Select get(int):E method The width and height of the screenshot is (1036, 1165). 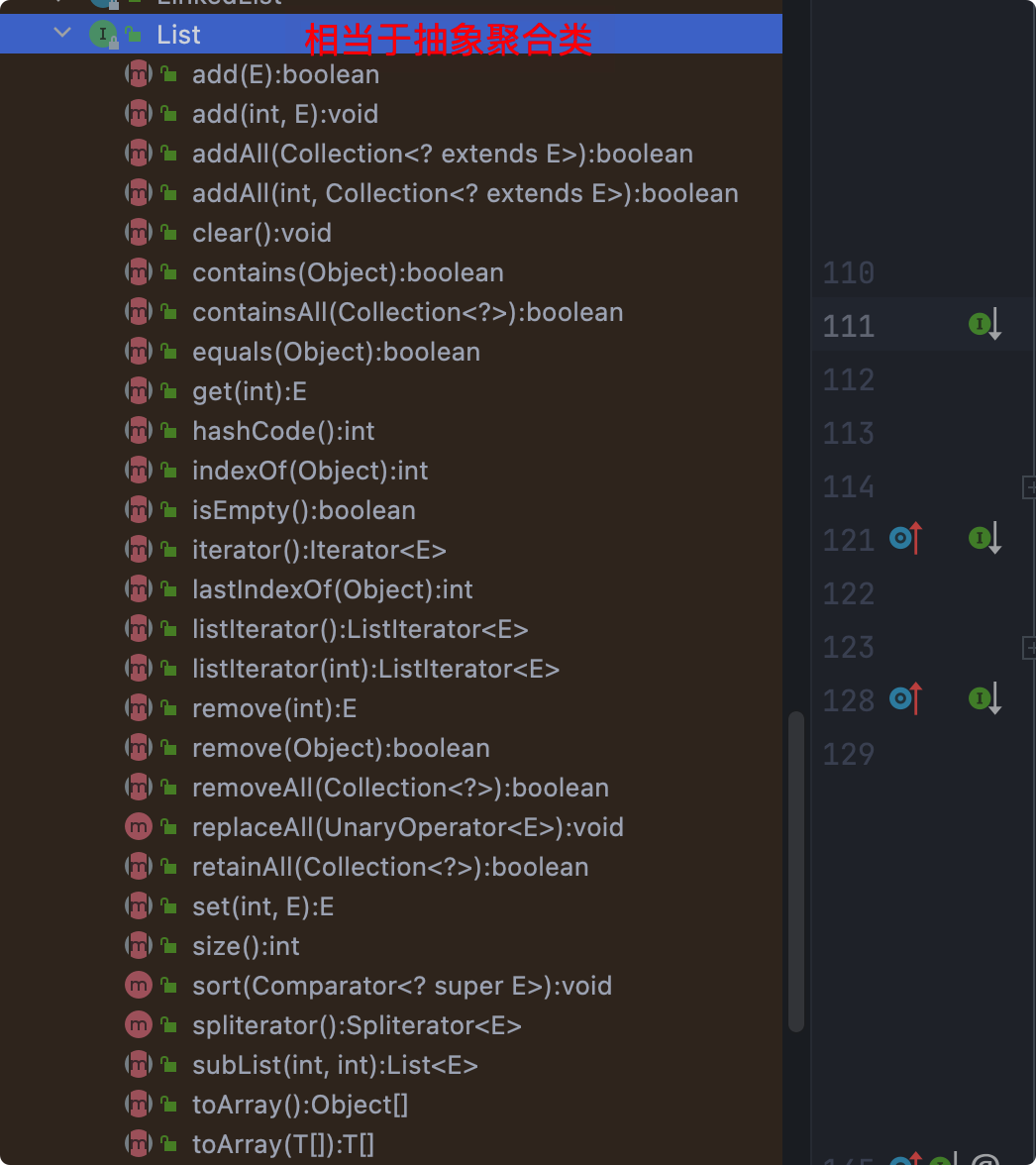(x=250, y=391)
